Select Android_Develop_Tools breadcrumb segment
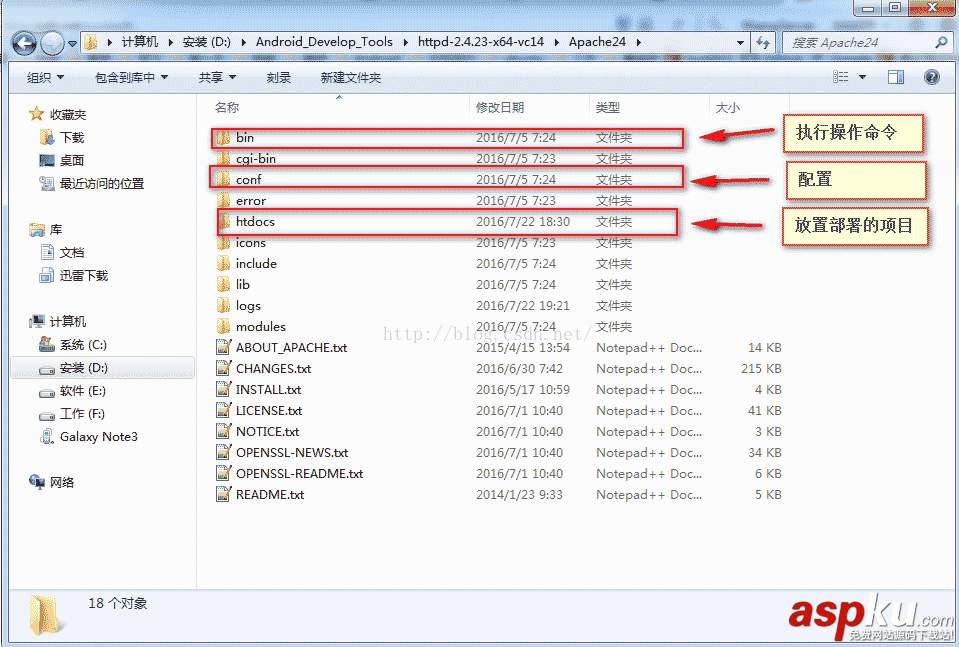Image resolution: width=959 pixels, height=647 pixels. pos(324,42)
